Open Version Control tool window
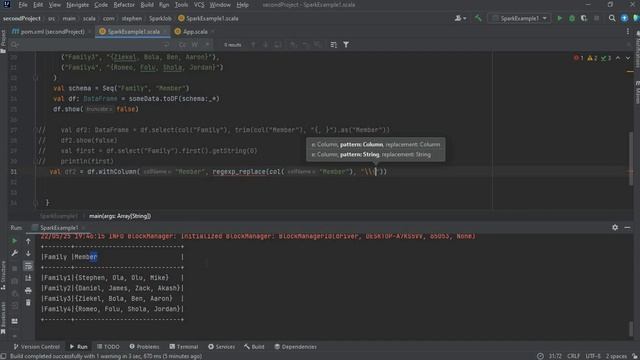The image size is (640, 360). click(x=37, y=347)
